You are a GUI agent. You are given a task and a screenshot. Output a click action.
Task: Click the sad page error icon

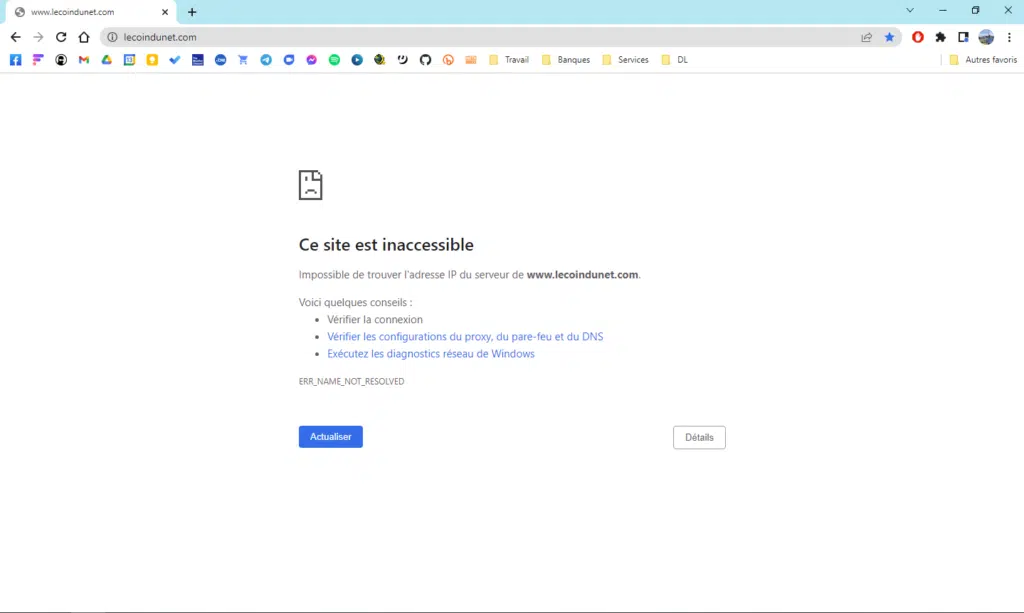pos(310,185)
